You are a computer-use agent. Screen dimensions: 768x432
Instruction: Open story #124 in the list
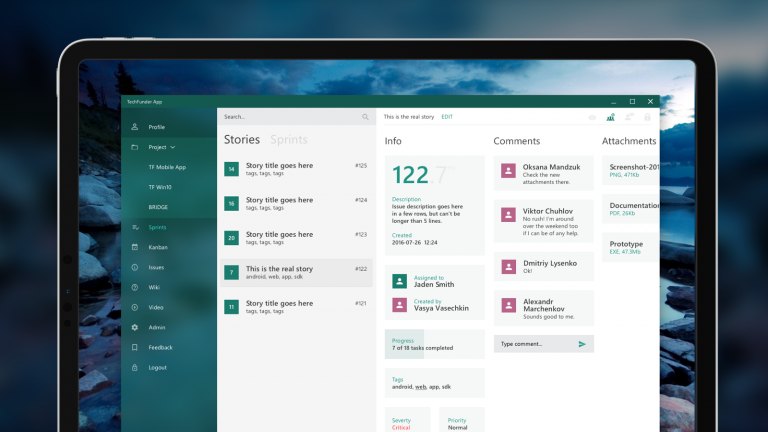point(296,203)
